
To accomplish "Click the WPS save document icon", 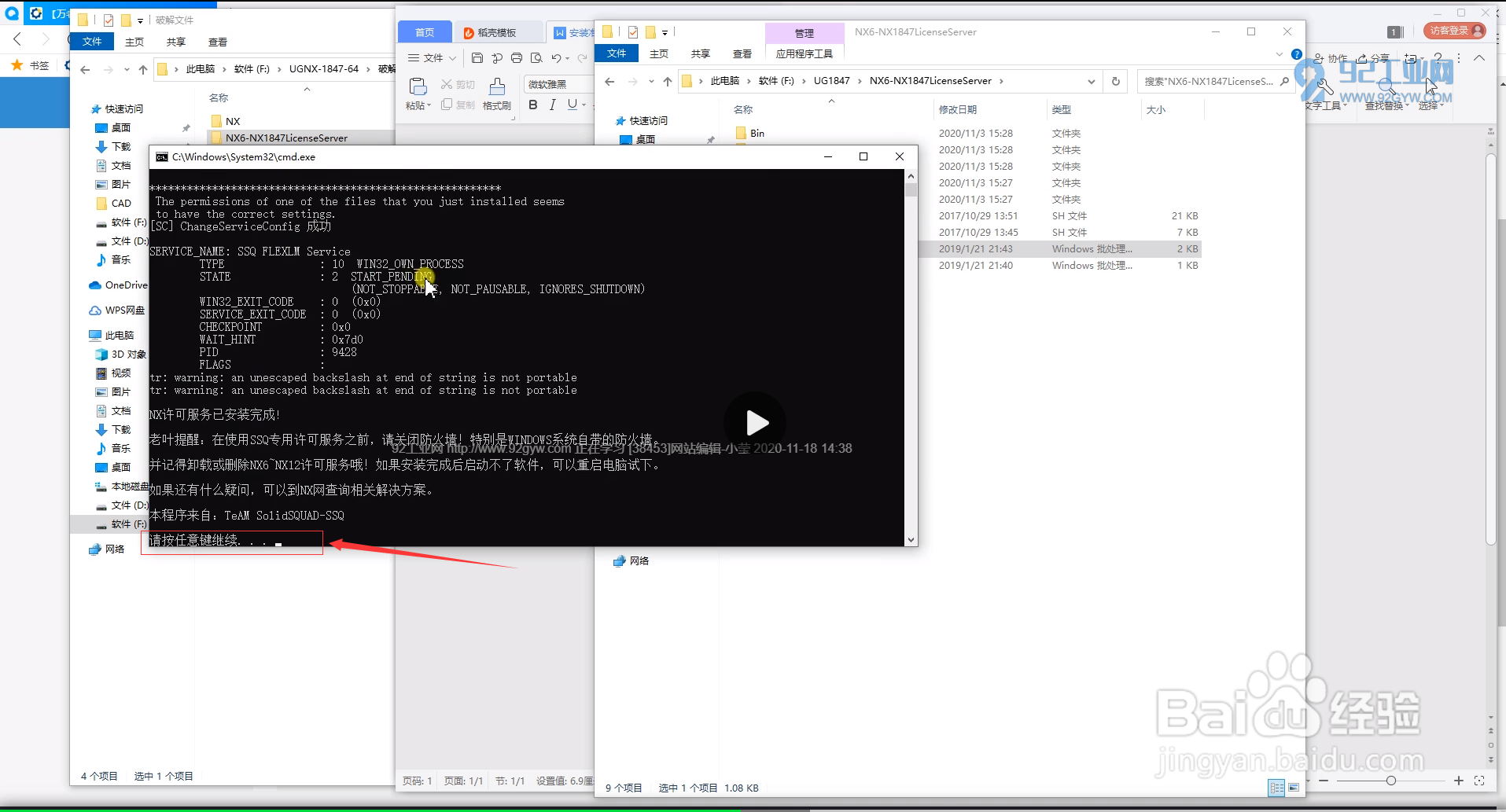I will [477, 58].
